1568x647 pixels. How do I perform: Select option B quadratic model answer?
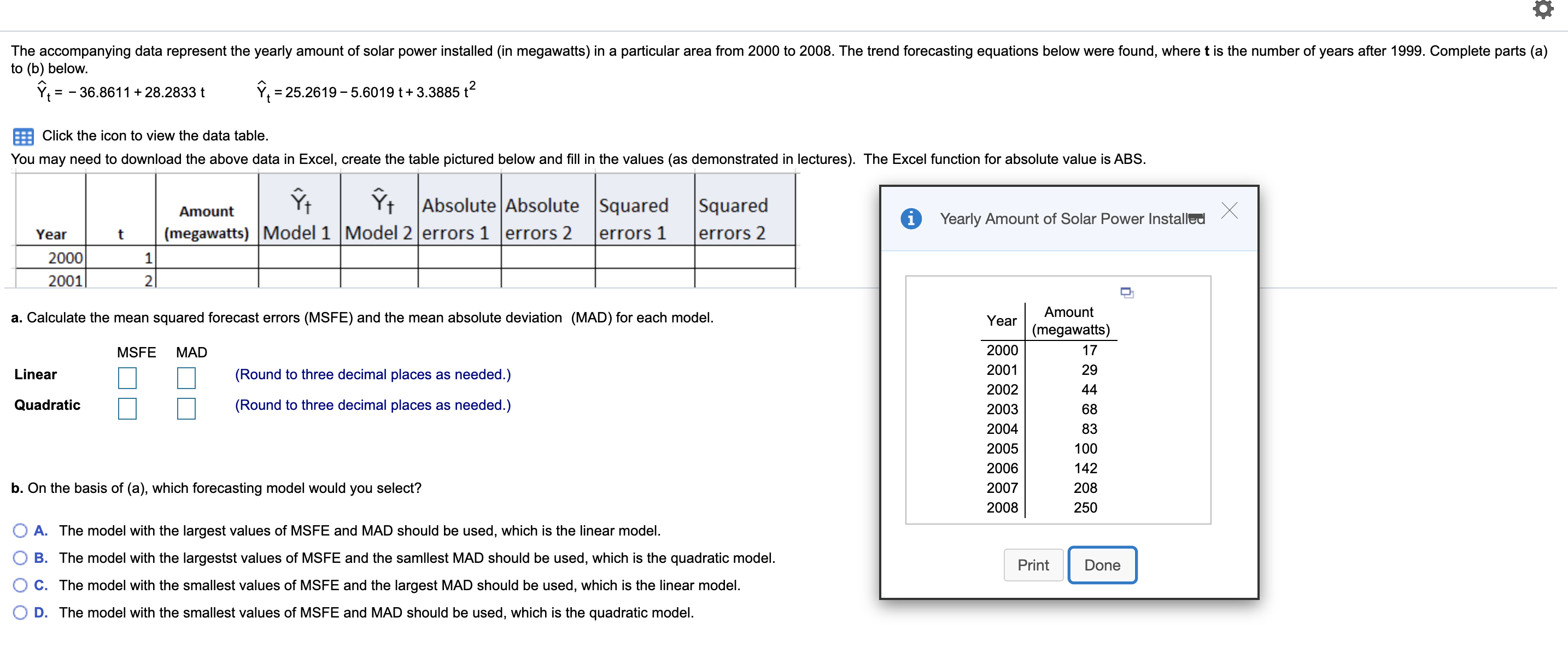click(21, 558)
